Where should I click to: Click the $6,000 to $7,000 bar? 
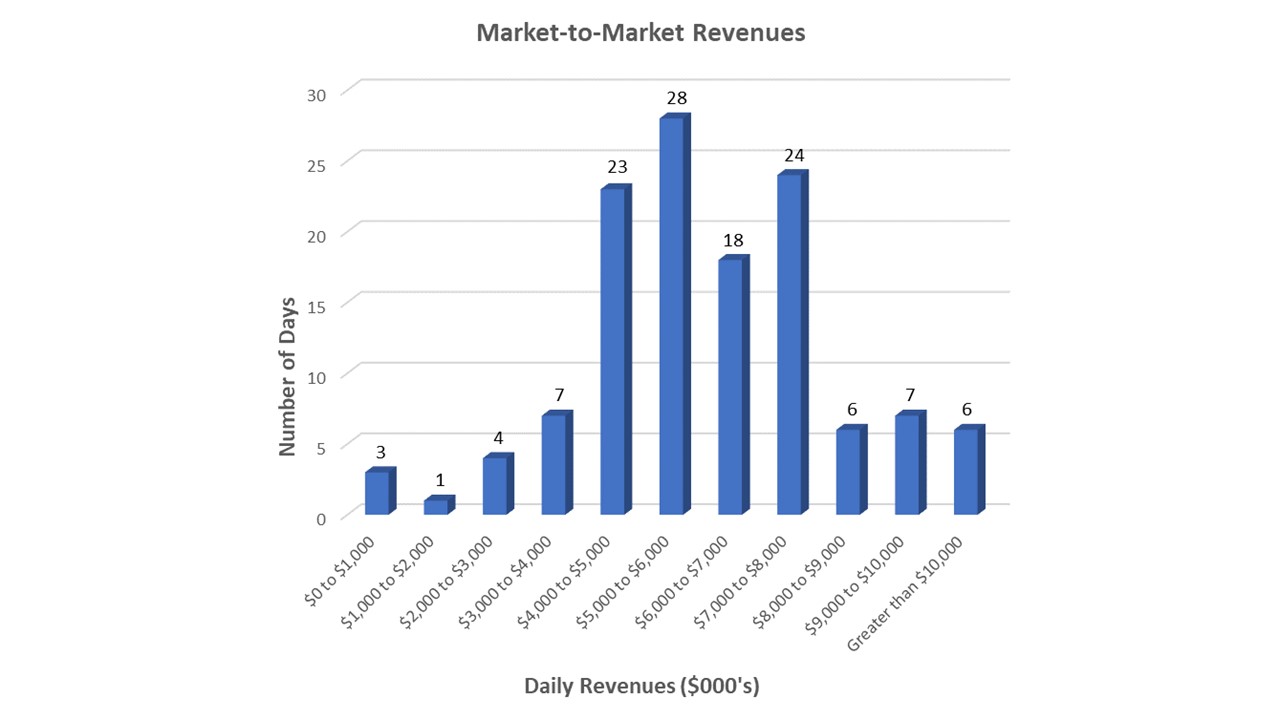click(730, 387)
